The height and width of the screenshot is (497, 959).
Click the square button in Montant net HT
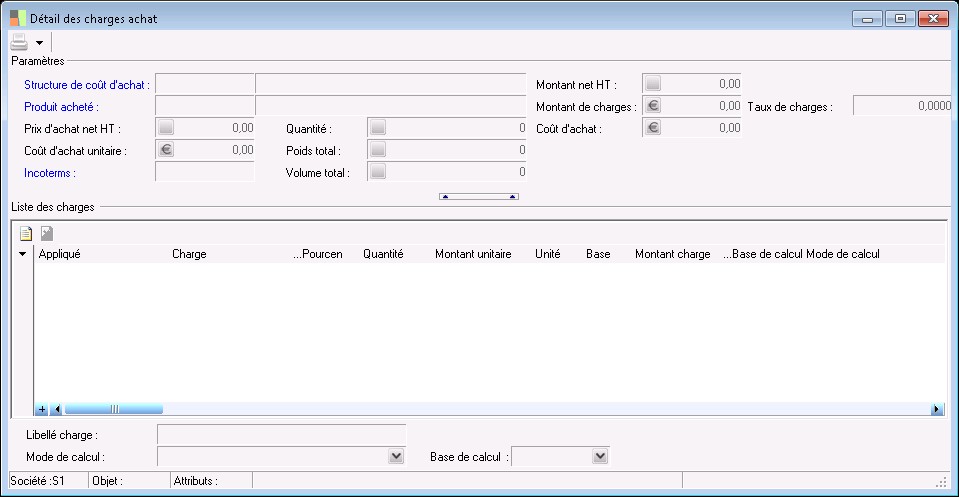click(x=652, y=84)
